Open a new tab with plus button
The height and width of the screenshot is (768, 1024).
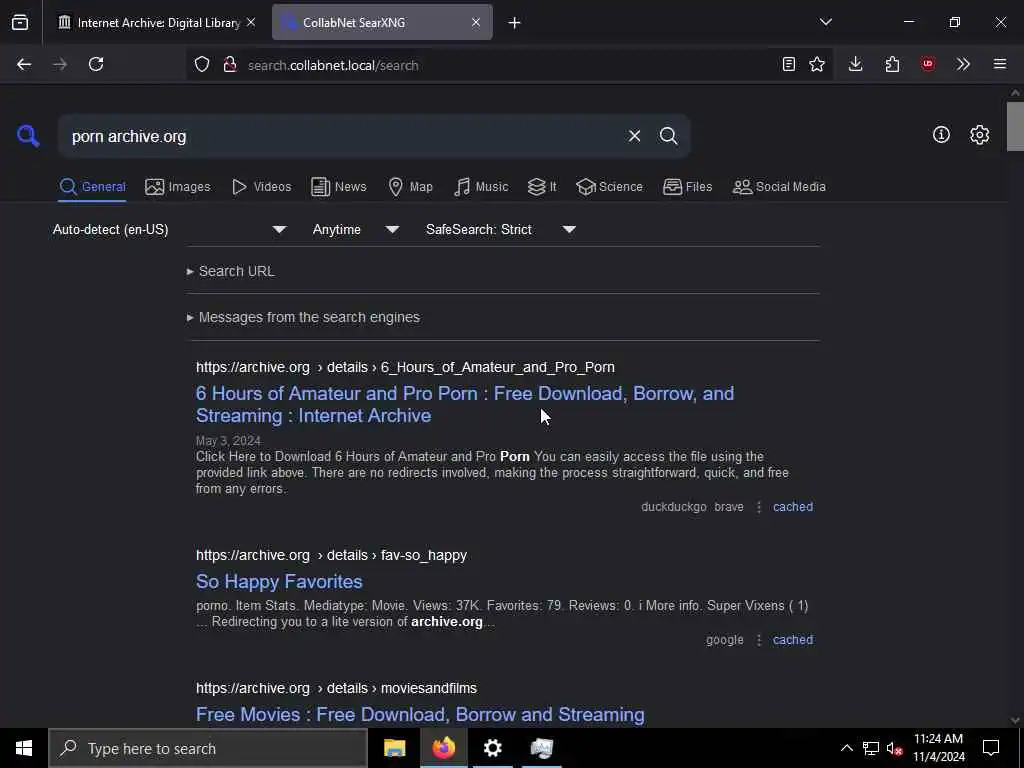[514, 23]
